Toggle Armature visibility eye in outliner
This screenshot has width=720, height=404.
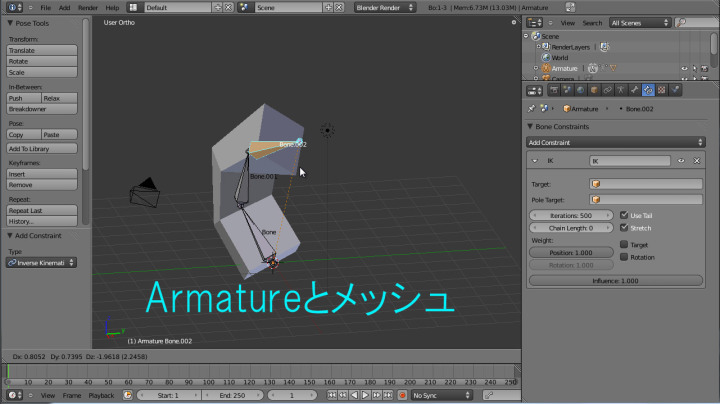(x=684, y=69)
